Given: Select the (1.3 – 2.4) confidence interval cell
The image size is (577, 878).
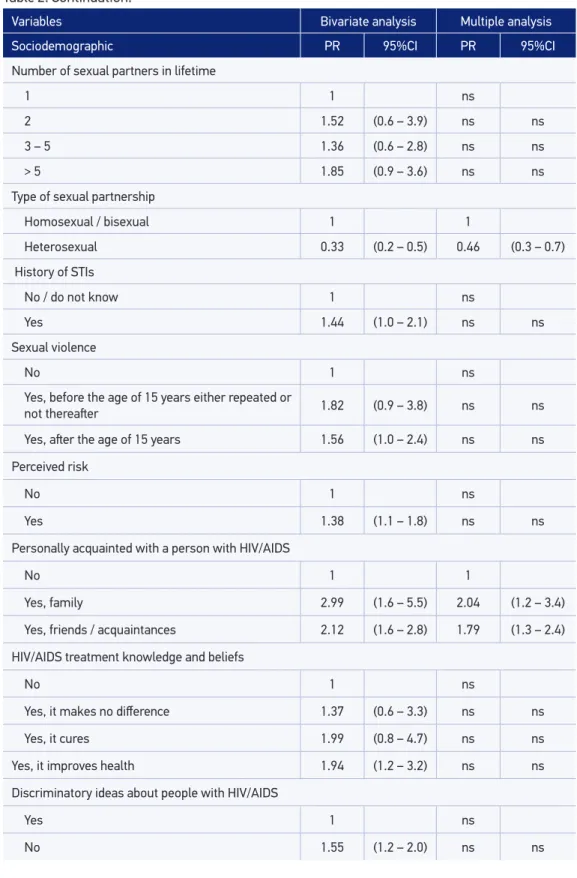Looking at the screenshot, I should (x=538, y=629).
